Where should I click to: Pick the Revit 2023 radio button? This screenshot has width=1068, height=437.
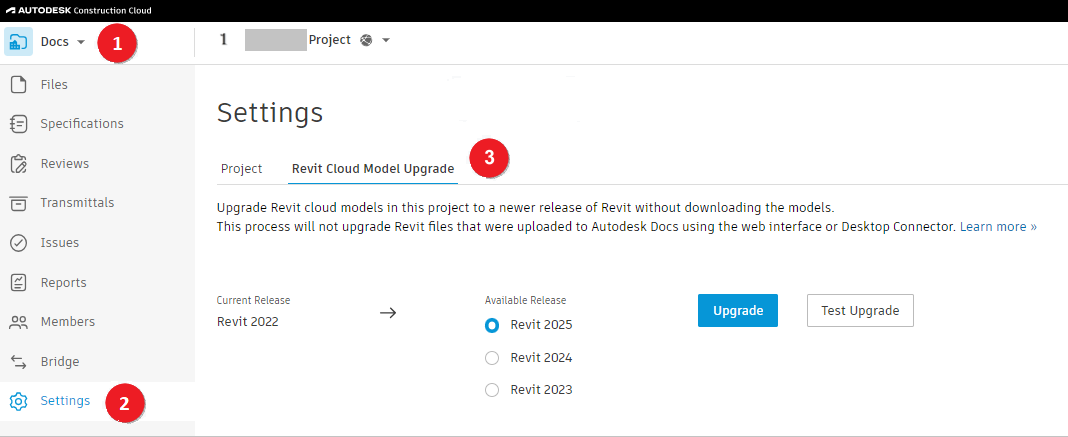(491, 390)
